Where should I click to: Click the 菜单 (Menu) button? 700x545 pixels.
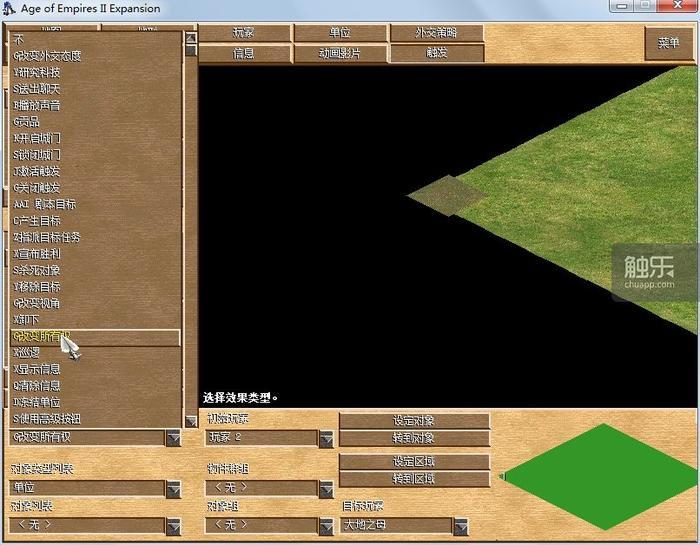pyautogui.click(x=668, y=43)
